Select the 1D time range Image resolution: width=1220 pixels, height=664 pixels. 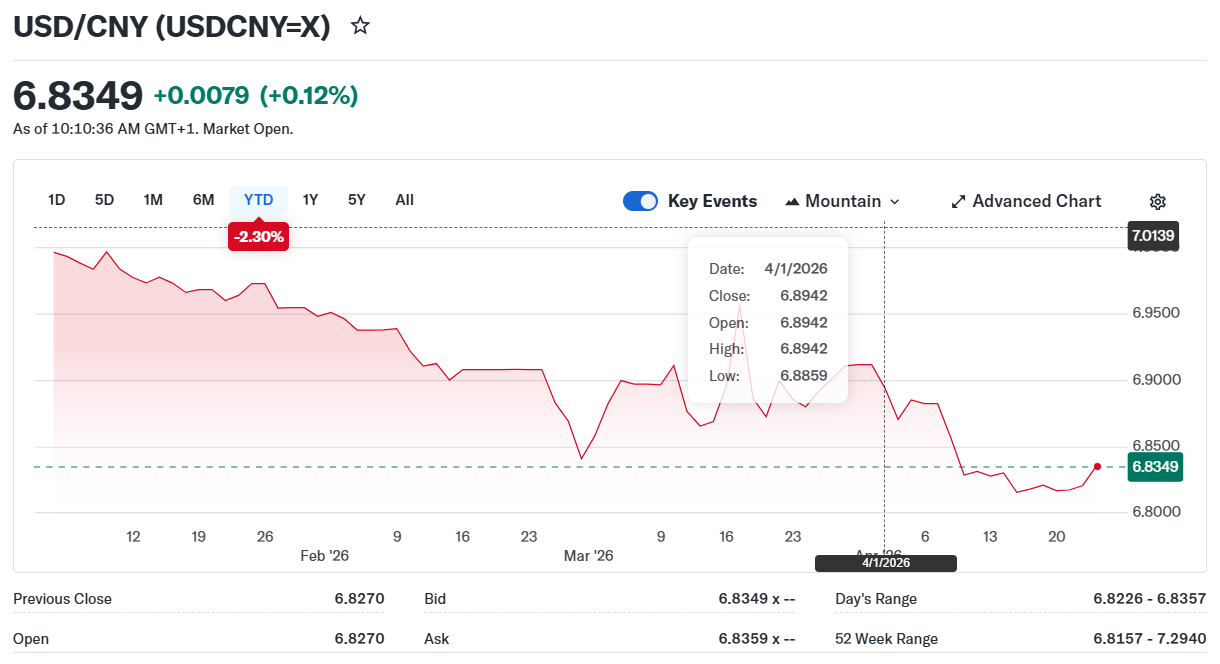click(x=57, y=200)
